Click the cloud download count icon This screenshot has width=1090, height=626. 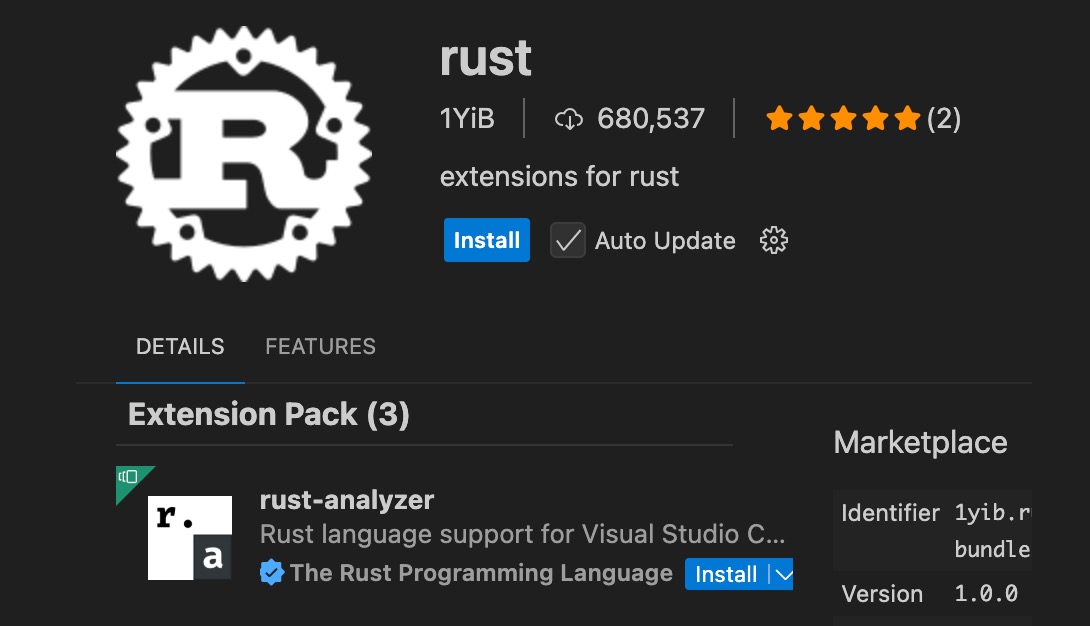click(x=569, y=120)
